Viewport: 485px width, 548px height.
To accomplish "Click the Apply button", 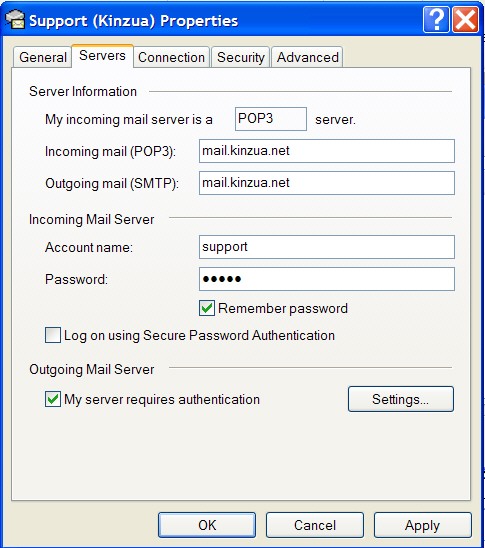I will [x=423, y=525].
